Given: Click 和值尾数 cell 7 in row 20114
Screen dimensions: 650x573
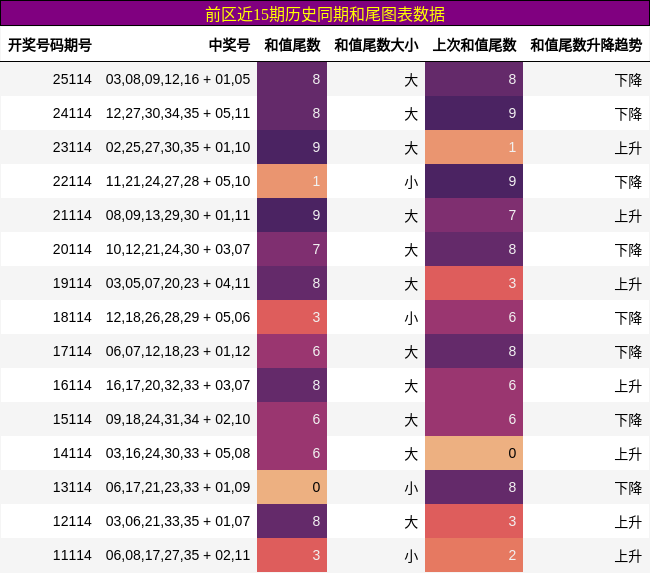Looking at the screenshot, I should 292,249.
